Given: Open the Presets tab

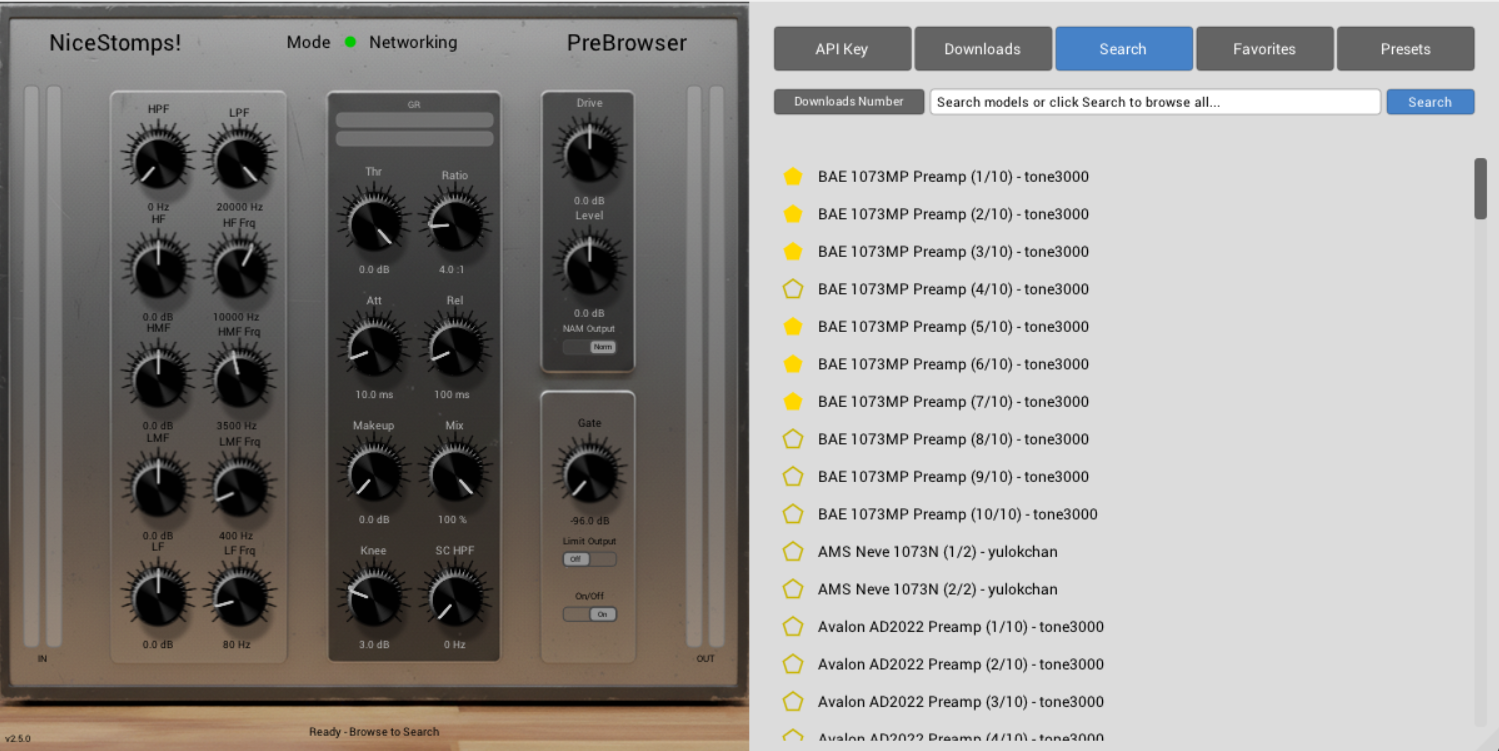Looking at the screenshot, I should point(1405,48).
